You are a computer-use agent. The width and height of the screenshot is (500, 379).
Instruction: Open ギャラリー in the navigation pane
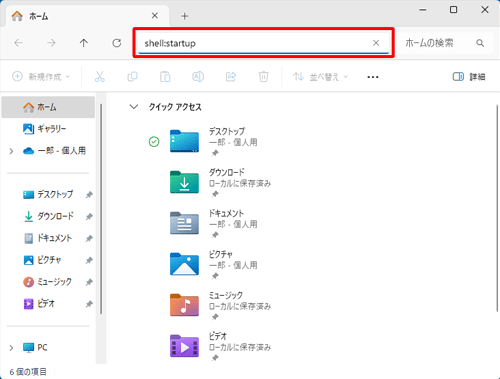coord(48,129)
